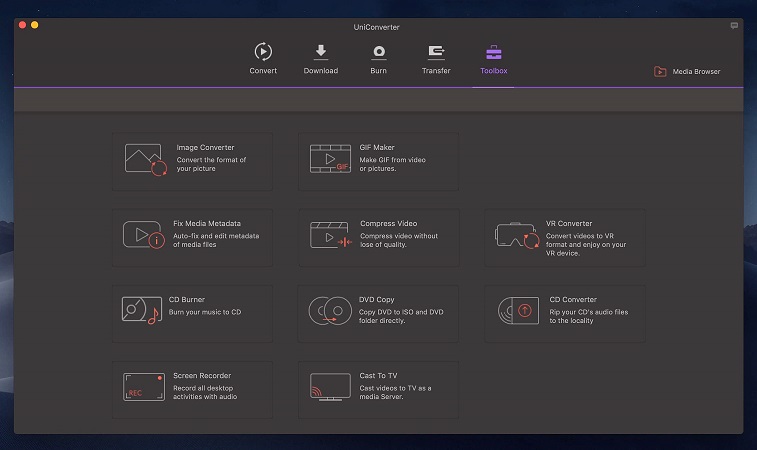The width and height of the screenshot is (757, 450).
Task: Click the CD Burner disc-and-note icon
Action: click(141, 310)
